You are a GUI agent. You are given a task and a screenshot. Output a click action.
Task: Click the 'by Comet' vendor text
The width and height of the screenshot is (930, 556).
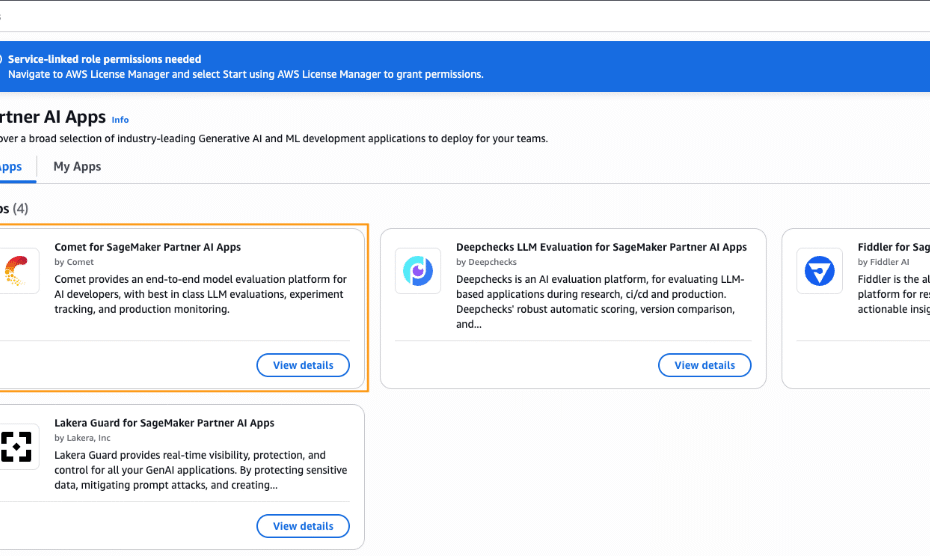(x=74, y=262)
